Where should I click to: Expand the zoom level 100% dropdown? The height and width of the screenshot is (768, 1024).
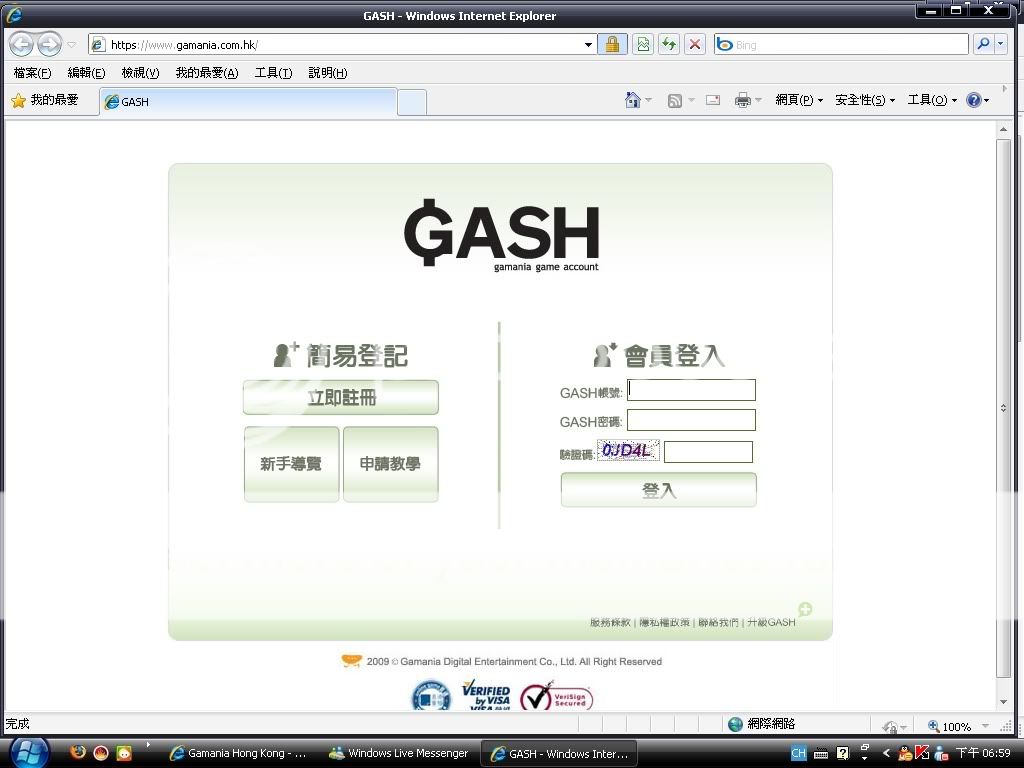click(985, 727)
